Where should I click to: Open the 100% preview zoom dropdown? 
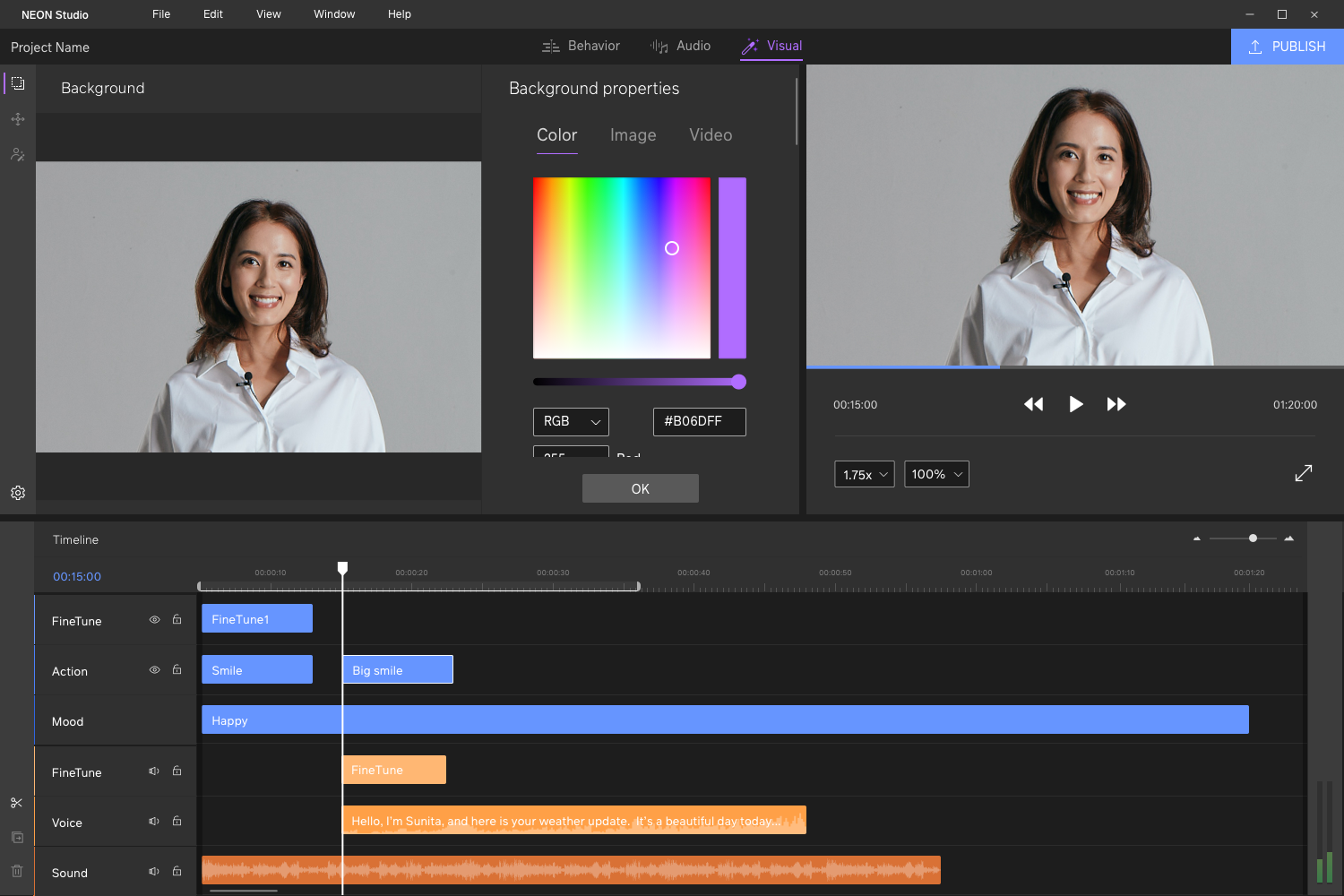tap(936, 474)
